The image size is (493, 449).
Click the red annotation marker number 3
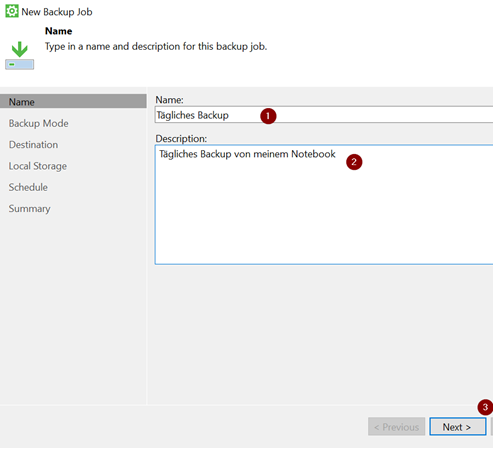(x=485, y=407)
